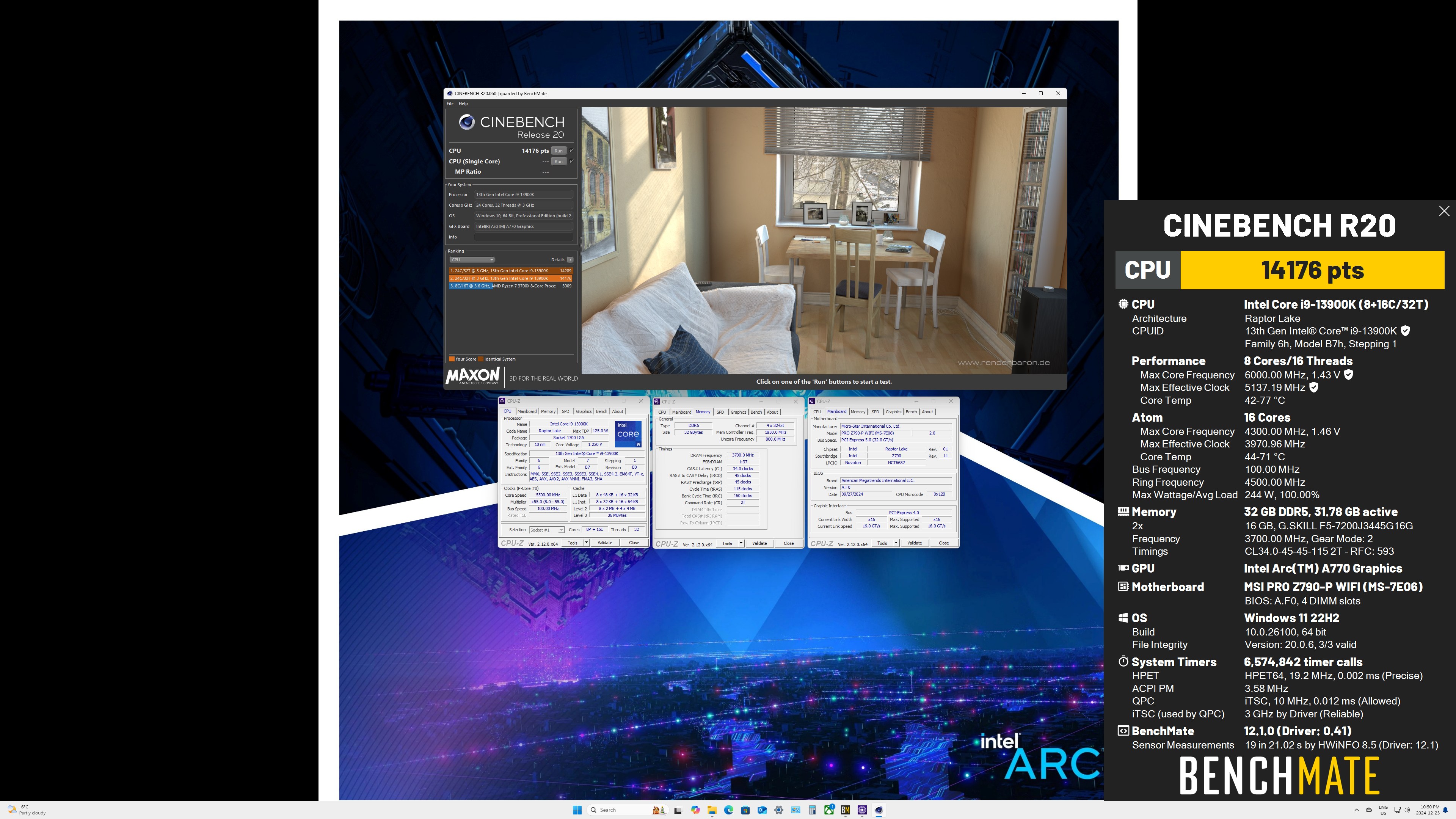Expand ranking Details arrow in Cinebench

pyautogui.click(x=570, y=259)
